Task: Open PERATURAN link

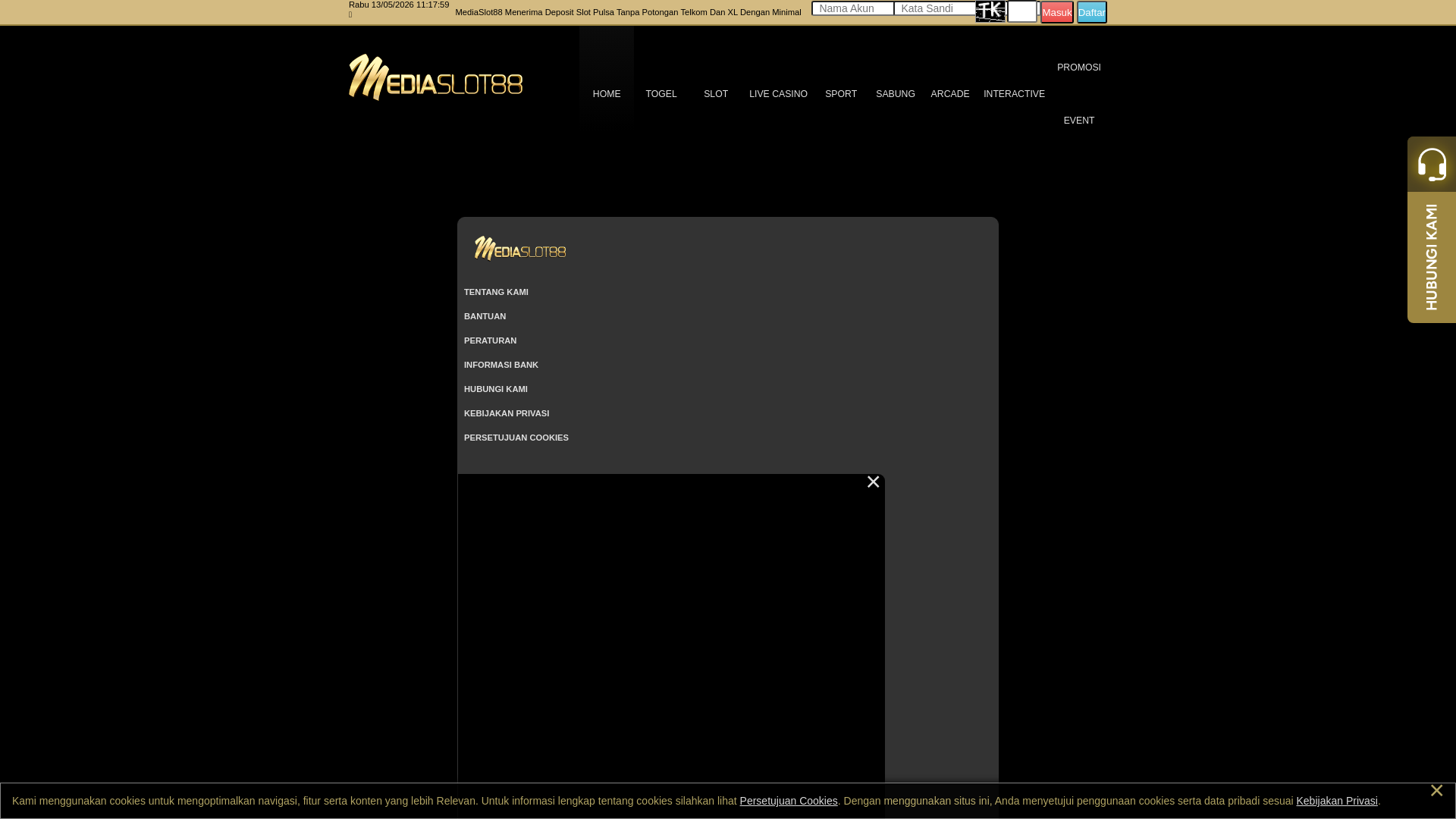Action: click(490, 340)
